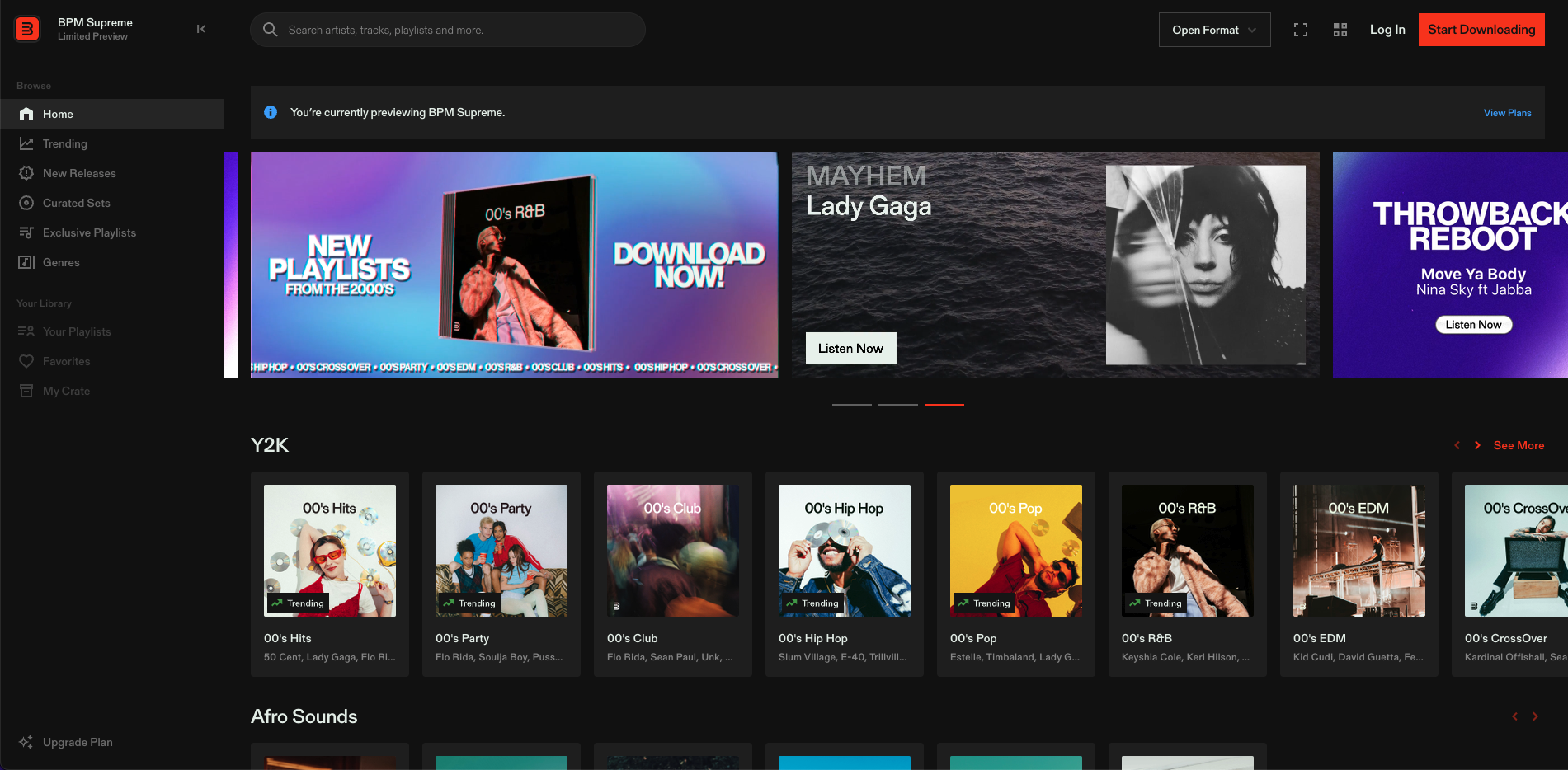Screen dimensions: 1568x770
Task: Open Genres page
Action: [x=112, y=262]
